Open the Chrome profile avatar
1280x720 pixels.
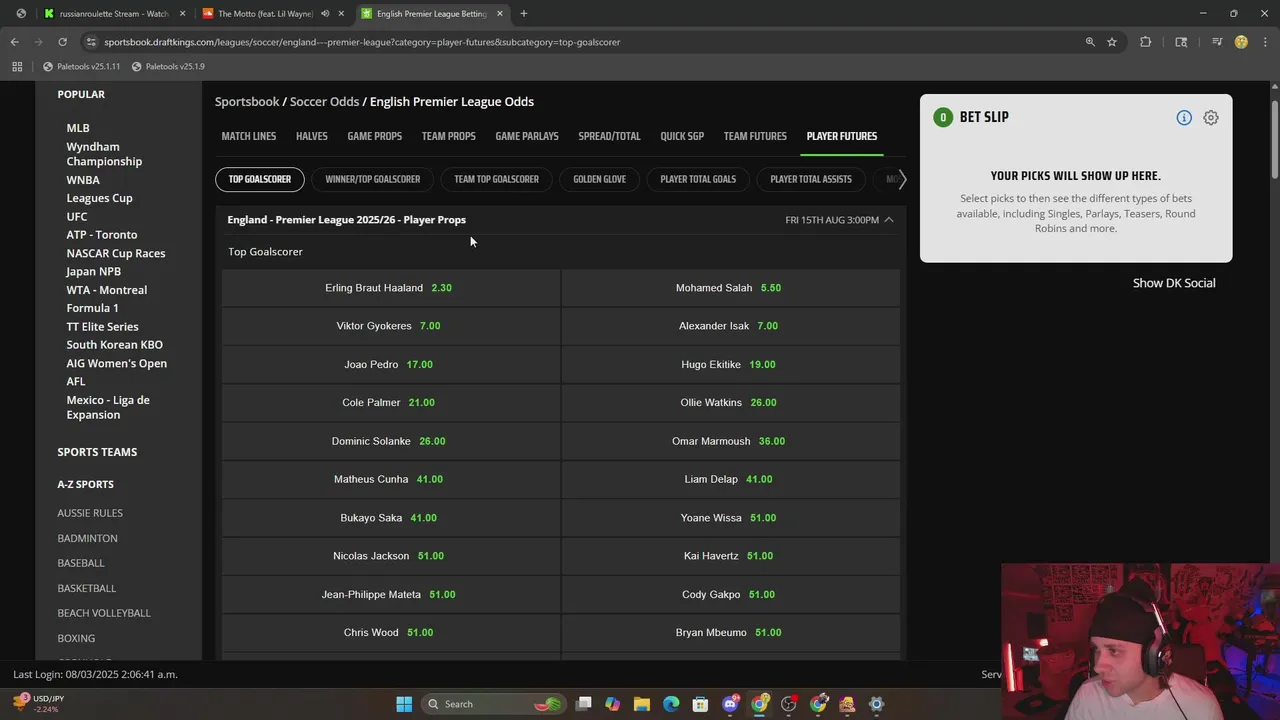[1241, 42]
